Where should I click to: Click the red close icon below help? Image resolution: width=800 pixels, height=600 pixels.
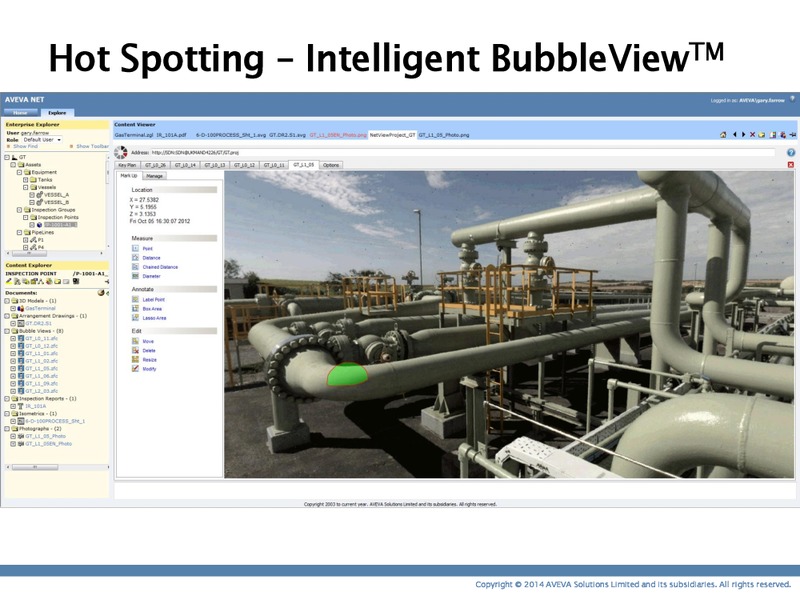791,164
